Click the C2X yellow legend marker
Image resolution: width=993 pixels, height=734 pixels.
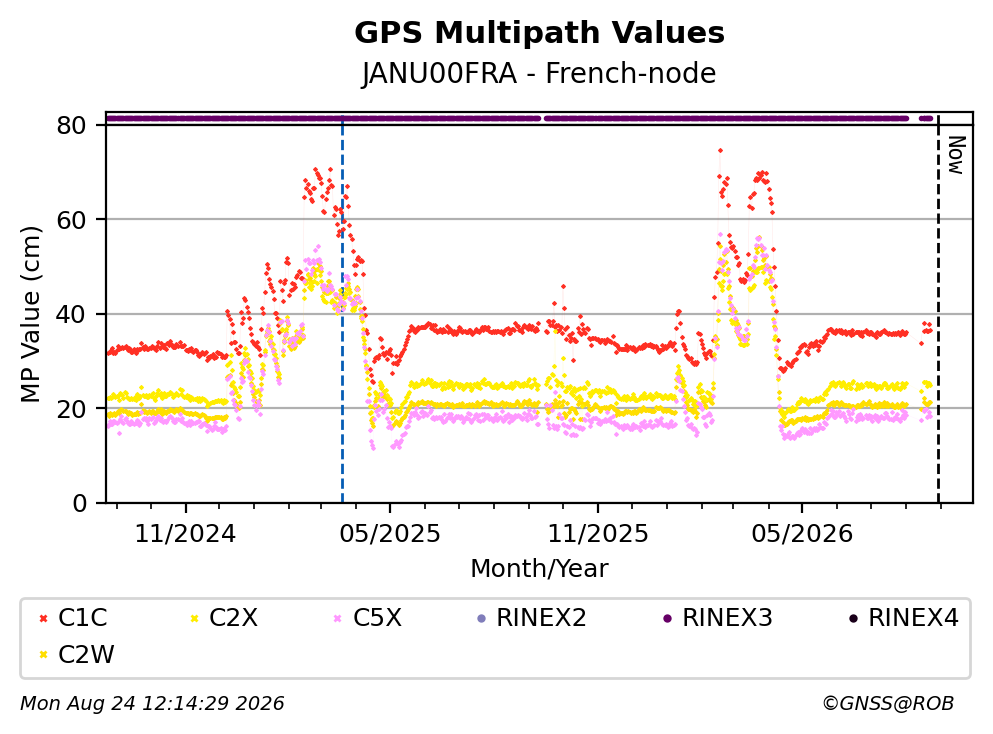(x=194, y=618)
